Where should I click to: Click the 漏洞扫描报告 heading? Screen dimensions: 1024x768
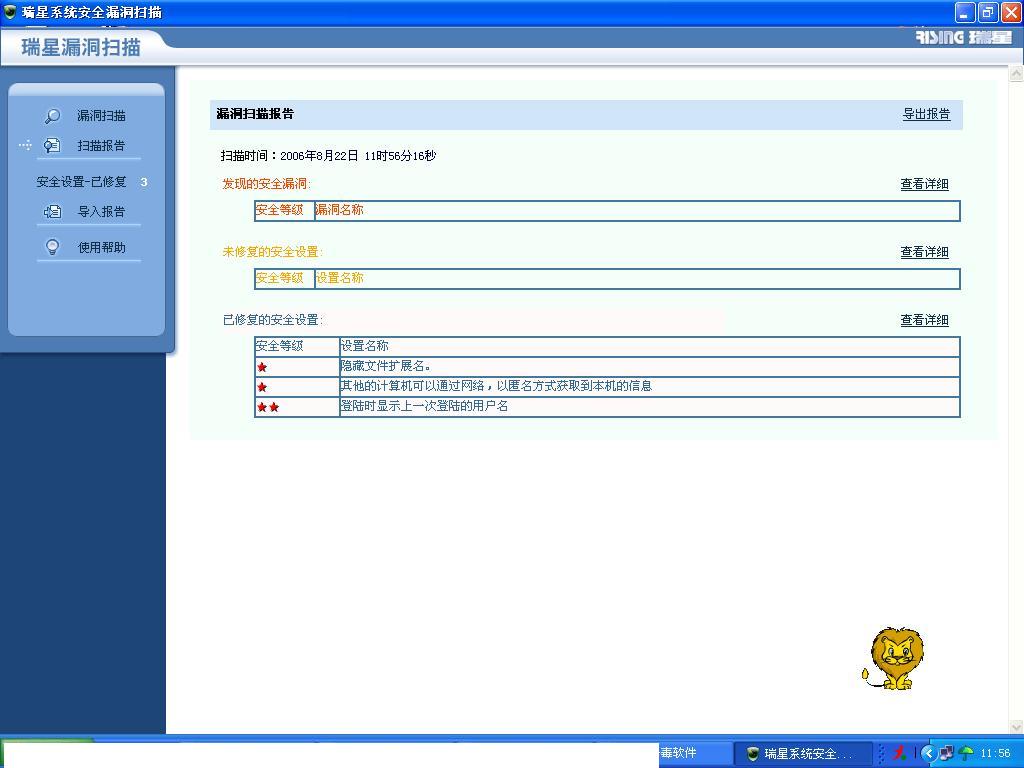coord(255,114)
